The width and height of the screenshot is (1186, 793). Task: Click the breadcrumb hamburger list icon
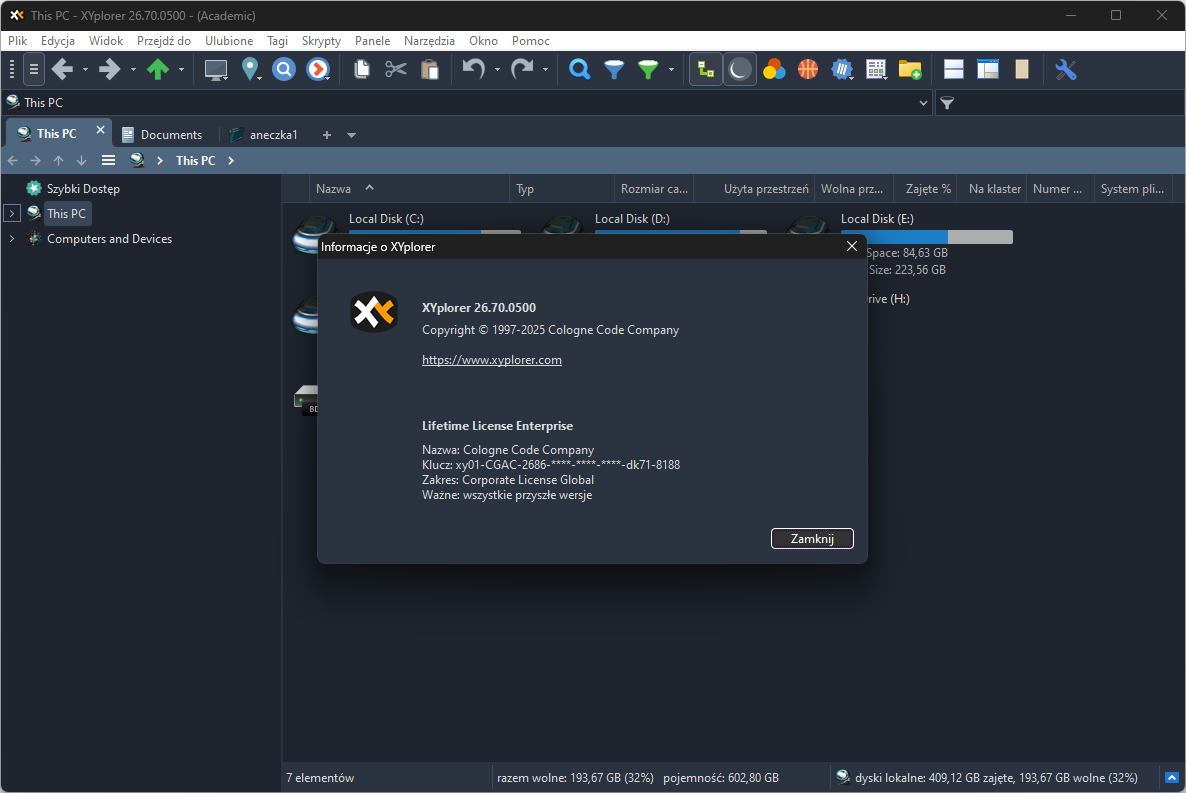[109, 160]
